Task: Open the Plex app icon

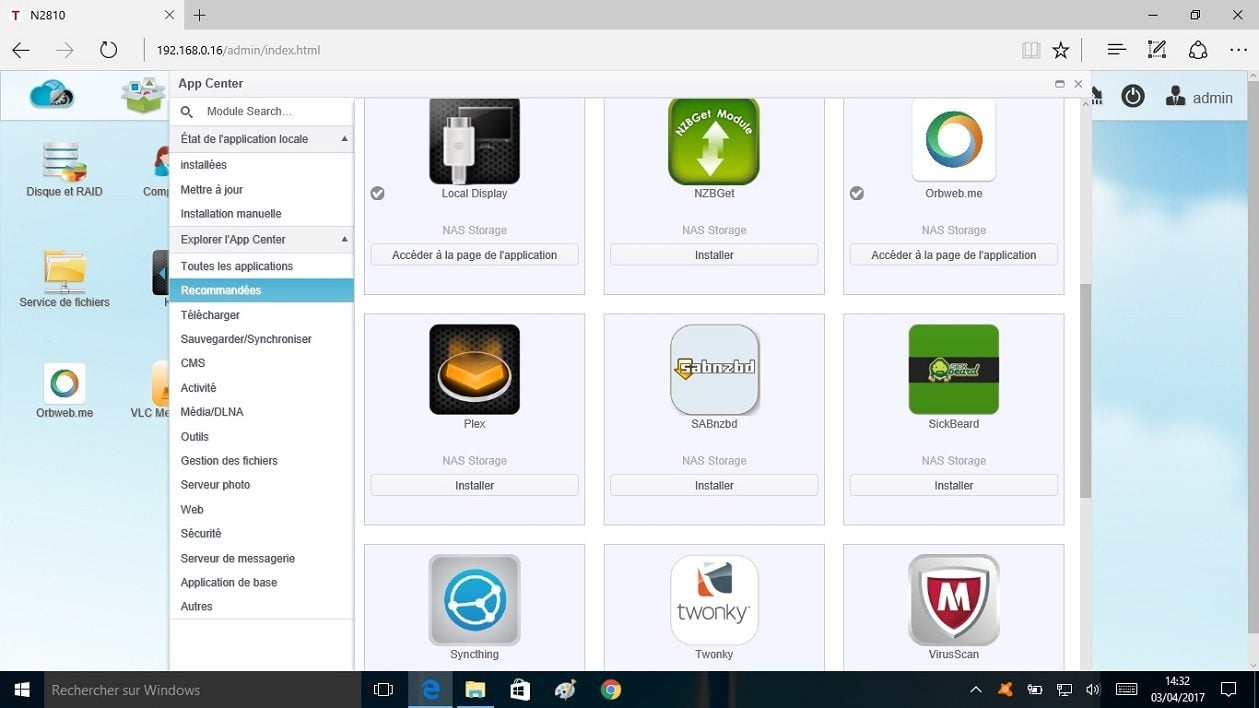Action: (474, 369)
